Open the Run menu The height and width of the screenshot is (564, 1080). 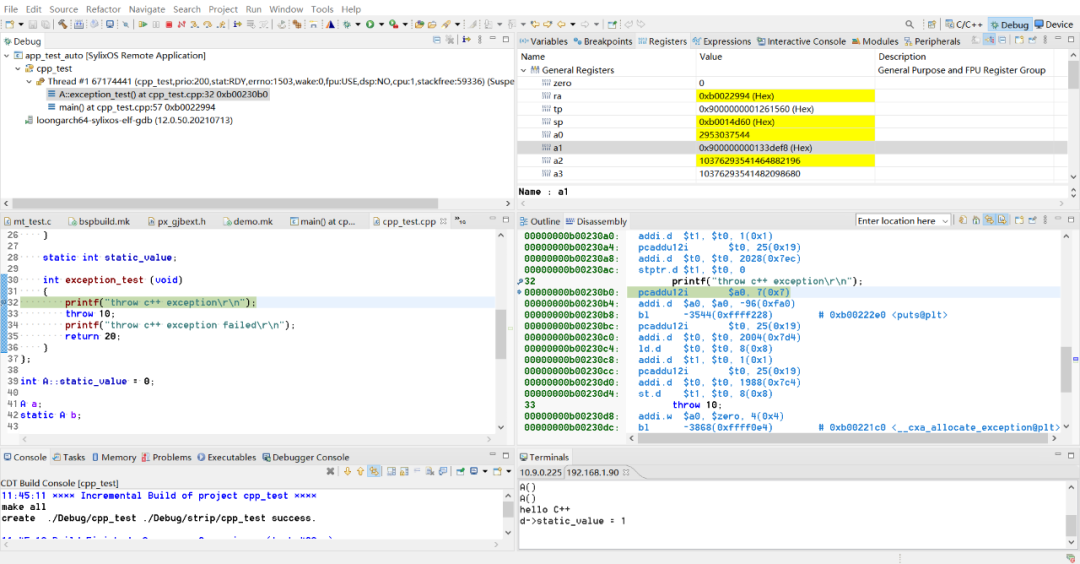coord(254,9)
